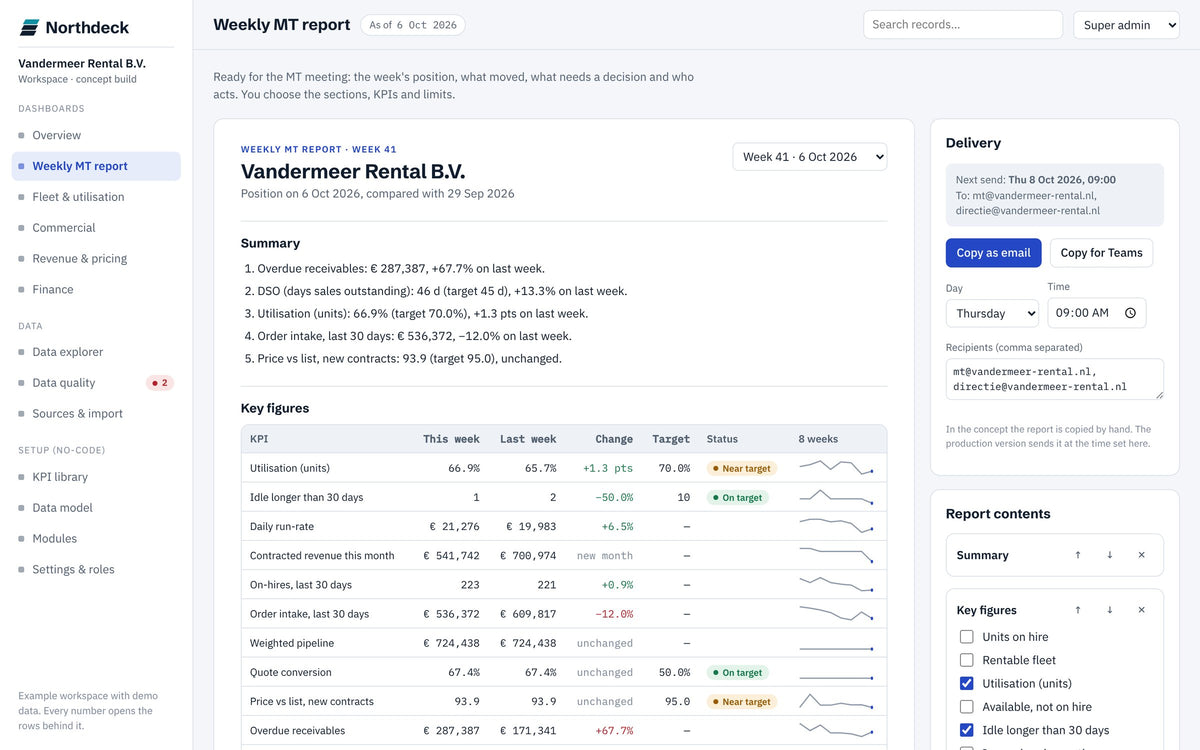The image size is (1200, 750).
Task: Click the −12.0% Order intake change
Action: (614, 614)
